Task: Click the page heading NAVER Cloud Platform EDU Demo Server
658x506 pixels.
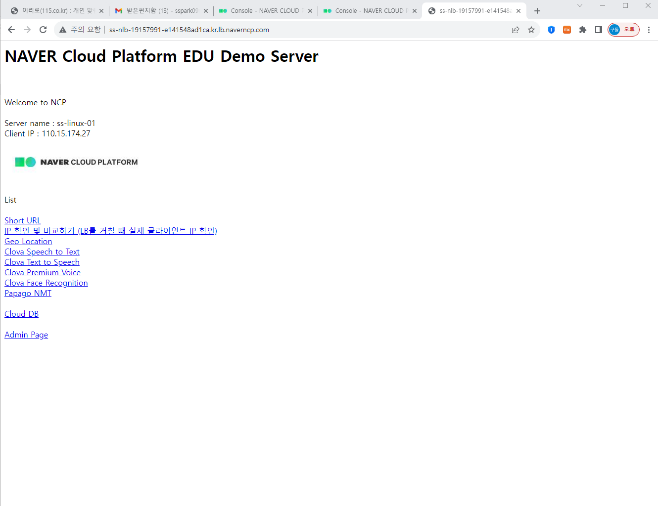Action: pyautogui.click(x=162, y=56)
